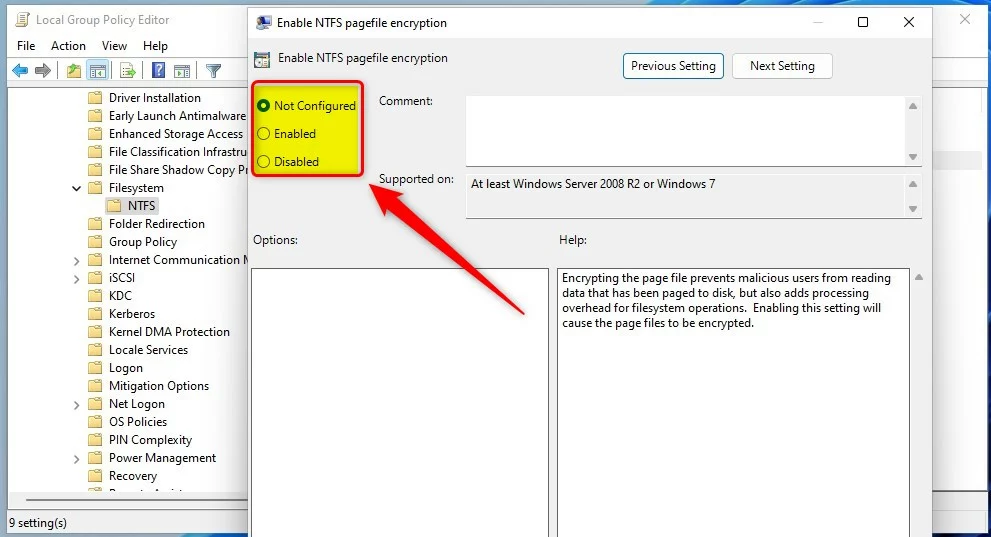Expand the Internet Communication tree node
The height and width of the screenshot is (537, 991).
pyautogui.click(x=76, y=260)
